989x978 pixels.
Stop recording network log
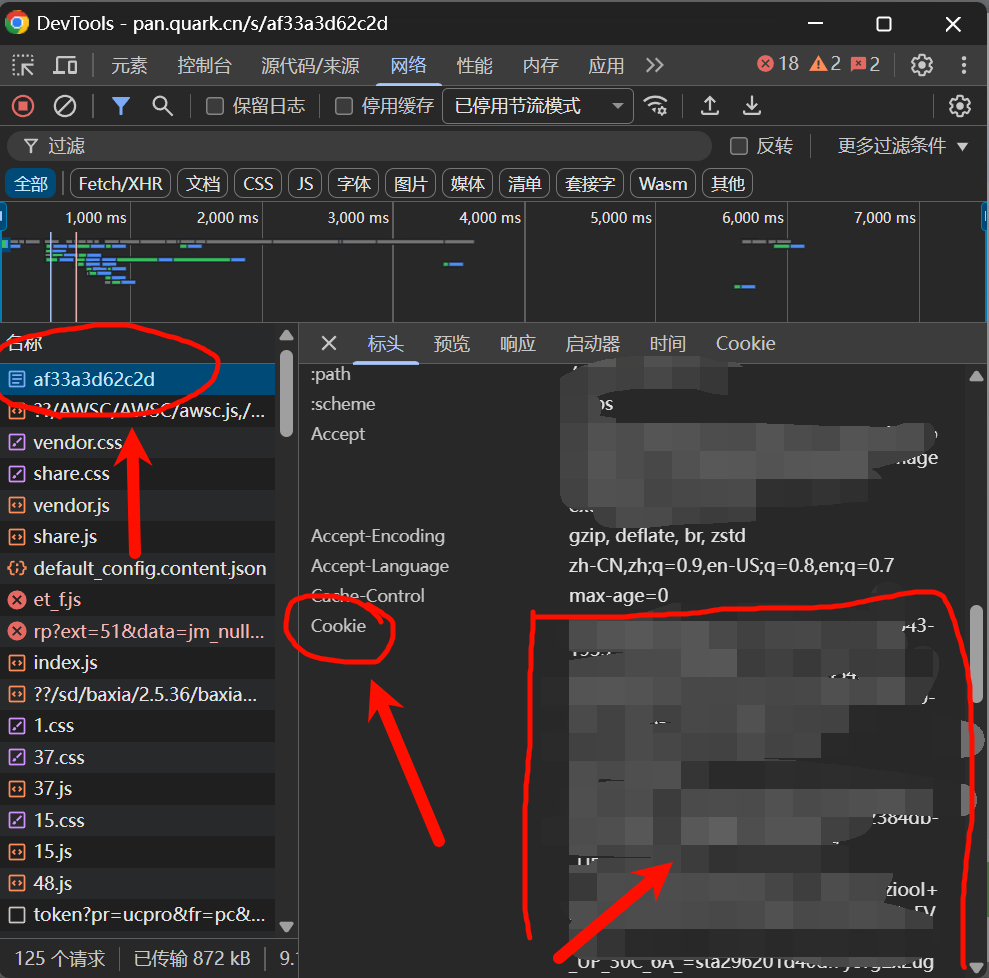(23, 106)
